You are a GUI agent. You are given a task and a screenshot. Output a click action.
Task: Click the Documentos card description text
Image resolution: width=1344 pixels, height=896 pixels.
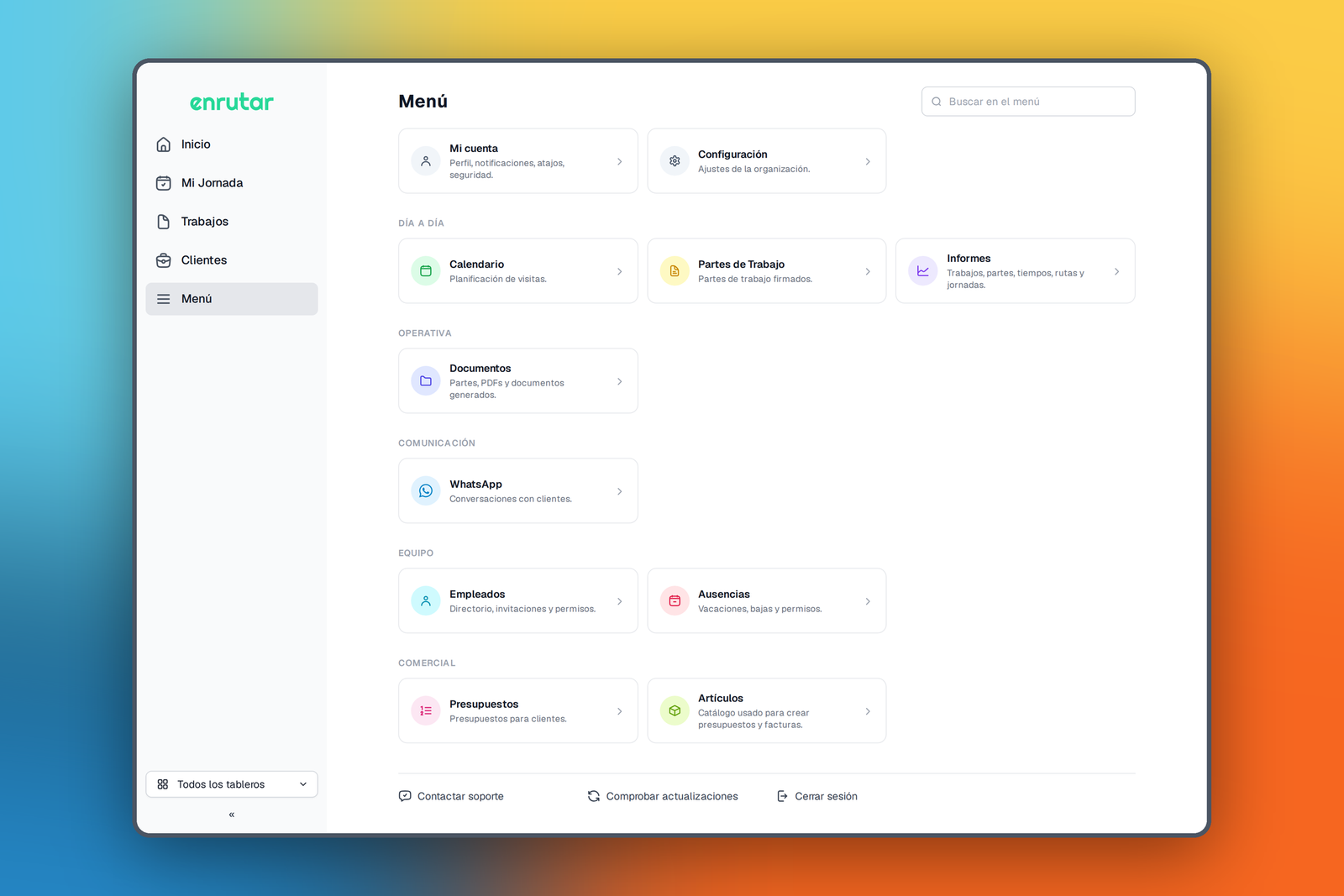[x=507, y=389]
